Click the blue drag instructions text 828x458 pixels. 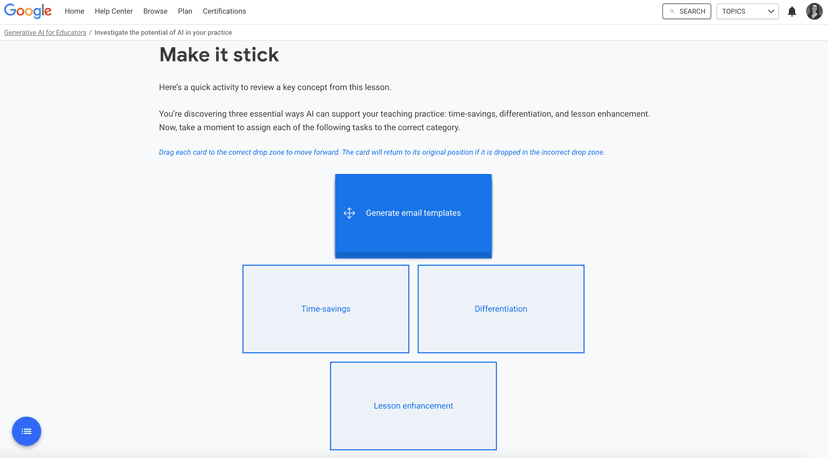click(x=382, y=152)
